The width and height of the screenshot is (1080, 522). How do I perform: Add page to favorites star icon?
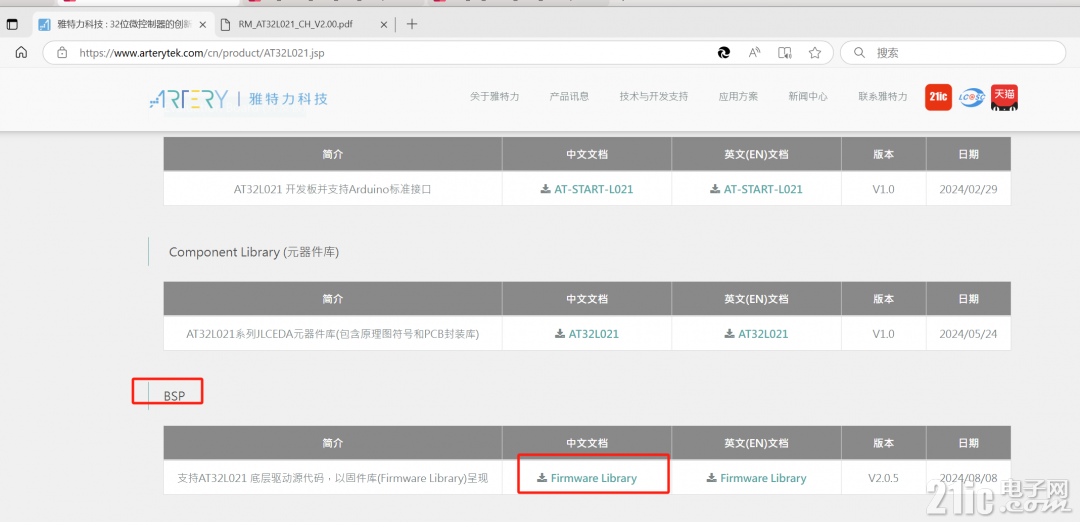[815, 52]
